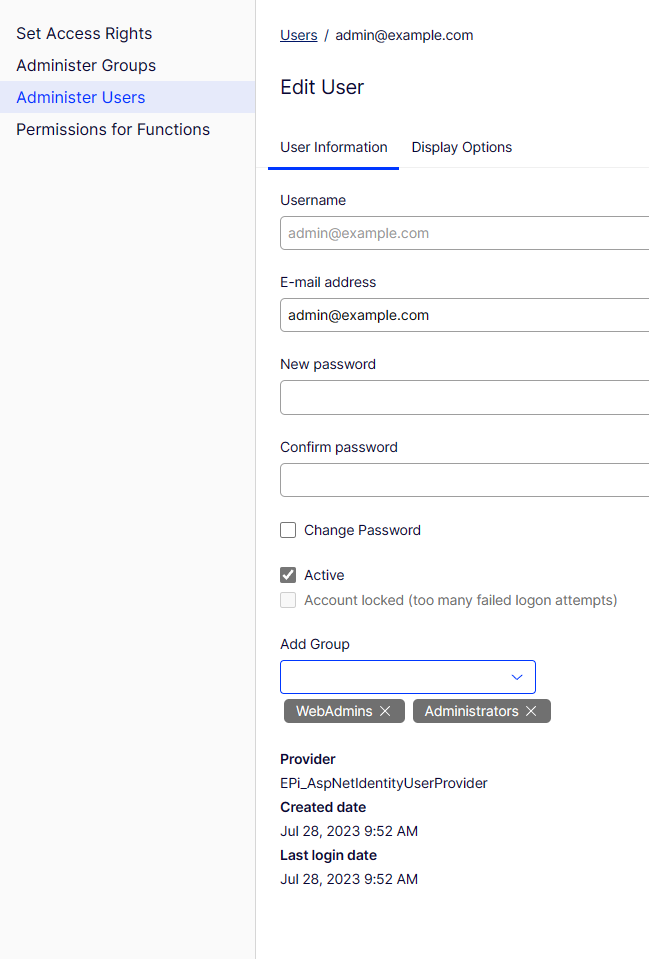The image size is (649, 959).
Task: Open the Add Group combo box
Action: [x=395, y=677]
